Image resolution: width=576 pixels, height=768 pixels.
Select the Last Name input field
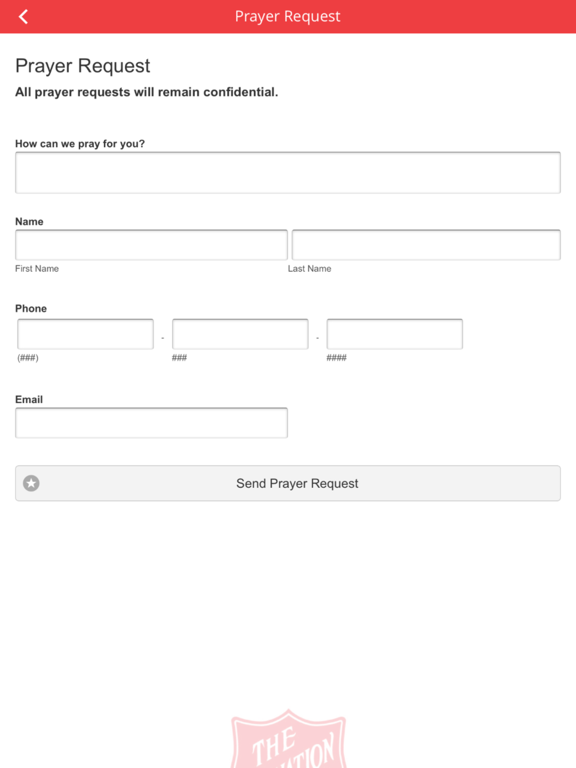pos(426,245)
